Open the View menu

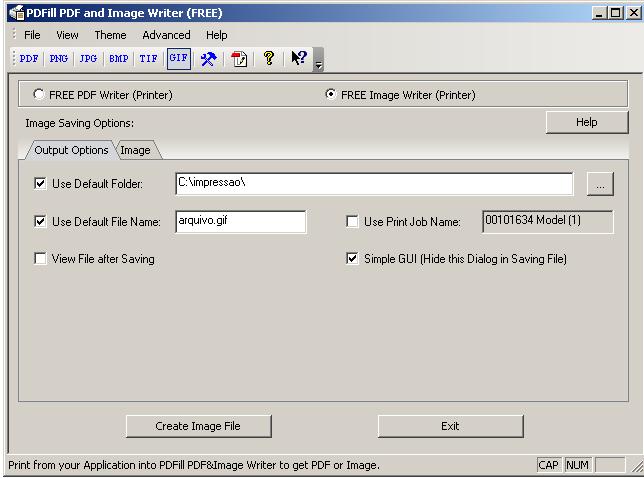67,35
